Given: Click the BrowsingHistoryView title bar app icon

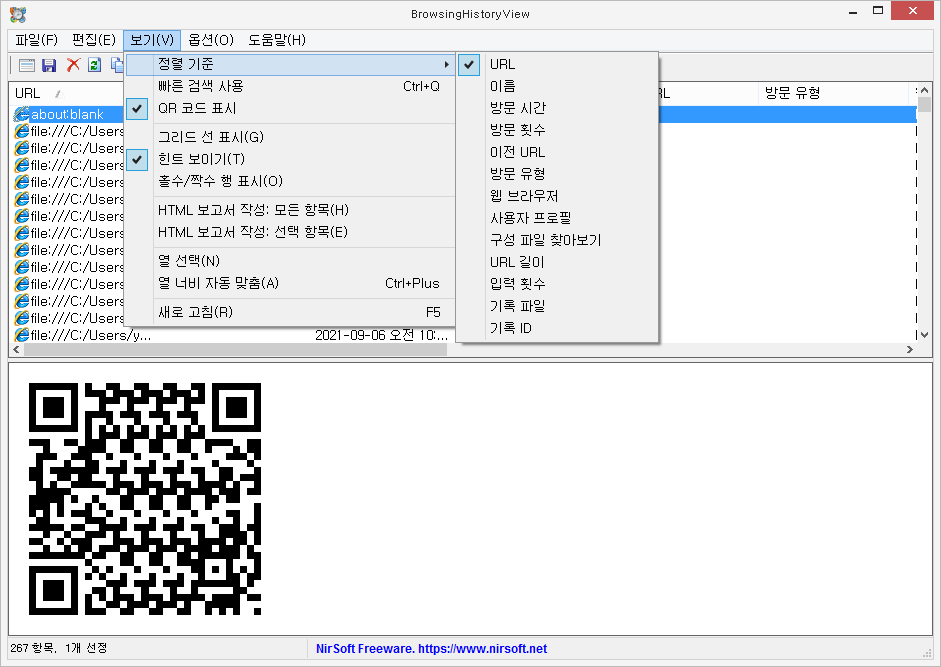Looking at the screenshot, I should (x=18, y=14).
